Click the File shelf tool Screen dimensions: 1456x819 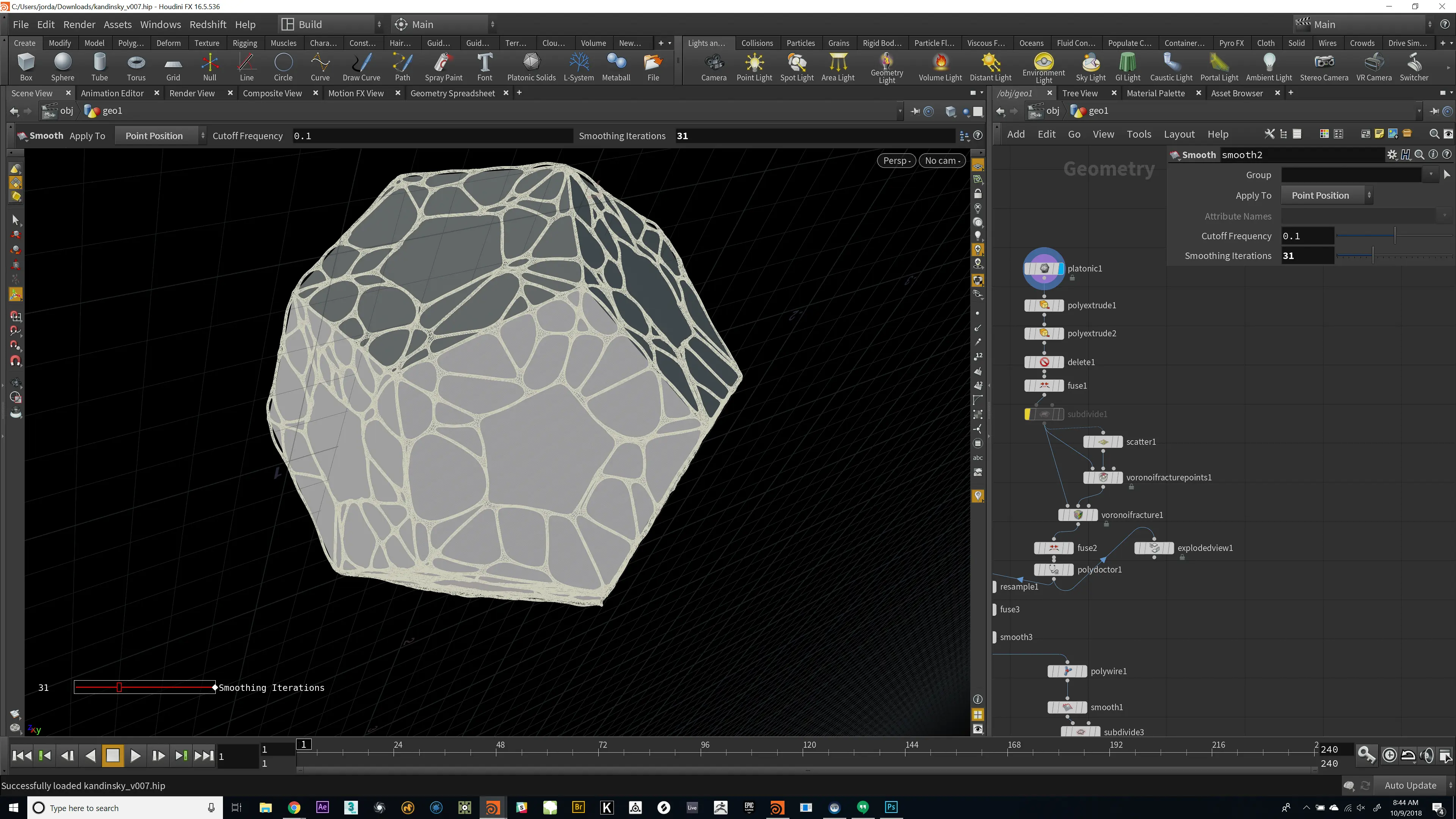tap(653, 67)
